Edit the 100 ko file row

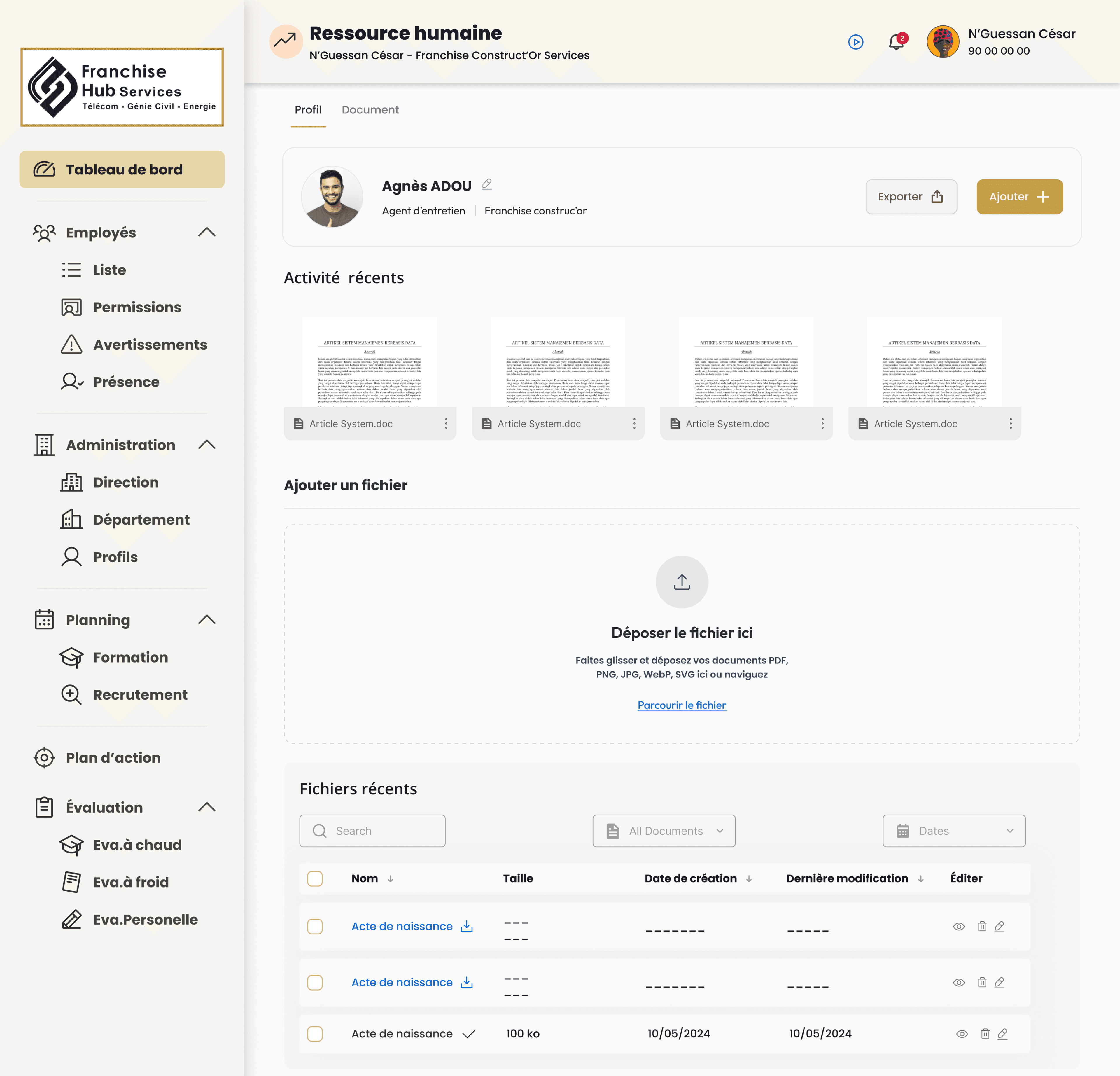point(1002,1034)
